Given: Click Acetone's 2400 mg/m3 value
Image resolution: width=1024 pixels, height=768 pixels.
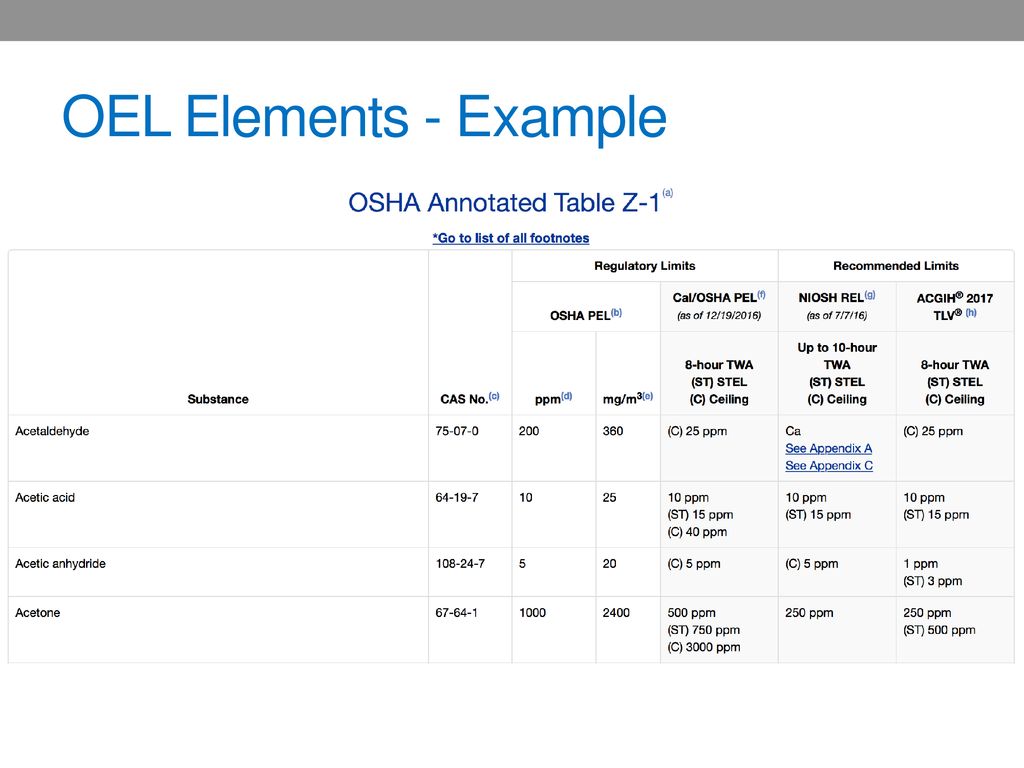Looking at the screenshot, I should (x=616, y=613).
